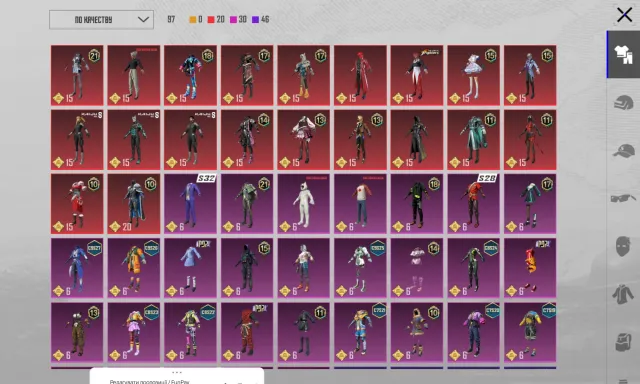Select total item count '97'
The image size is (640, 384).
click(171, 20)
